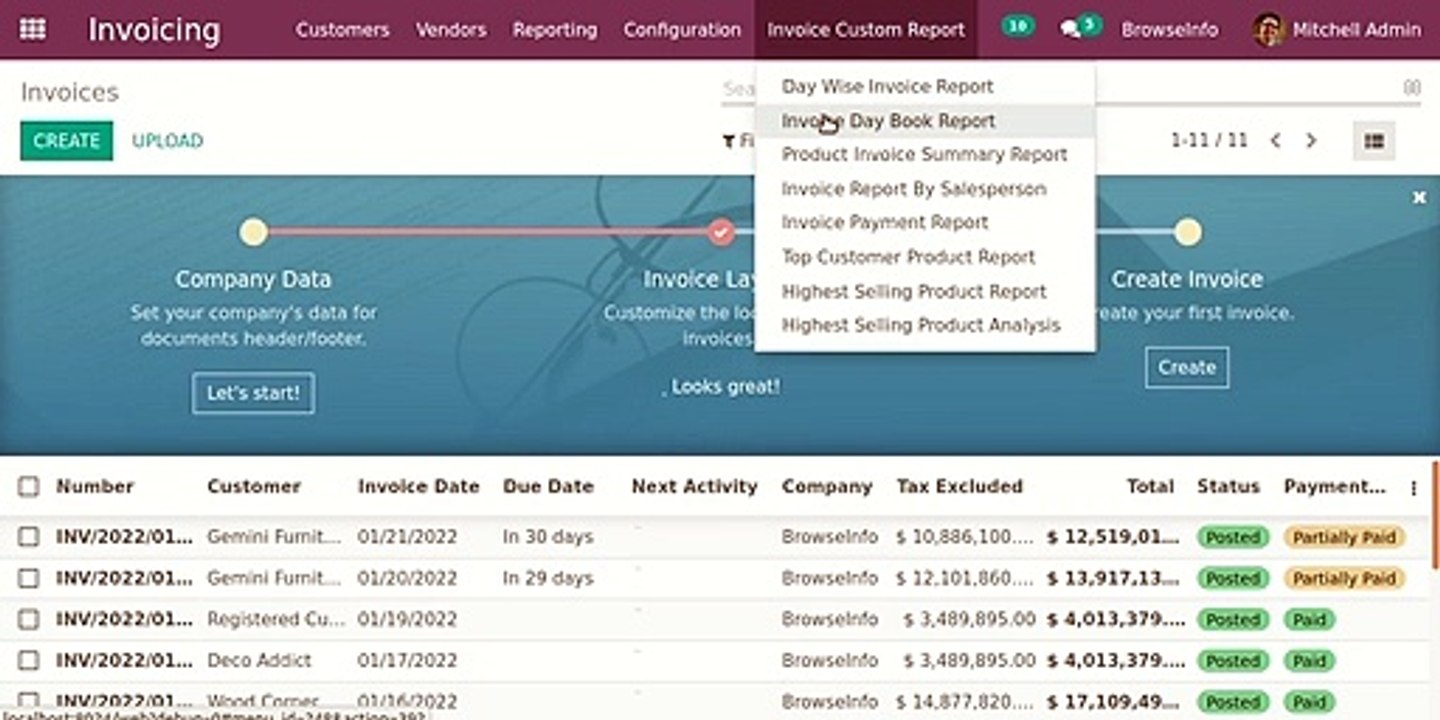Click the Company Data step circle

[x=253, y=232]
